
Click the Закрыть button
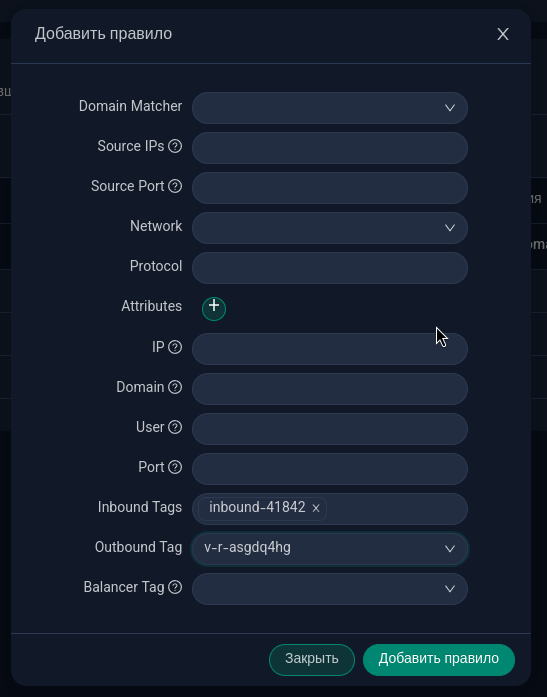coord(312,660)
